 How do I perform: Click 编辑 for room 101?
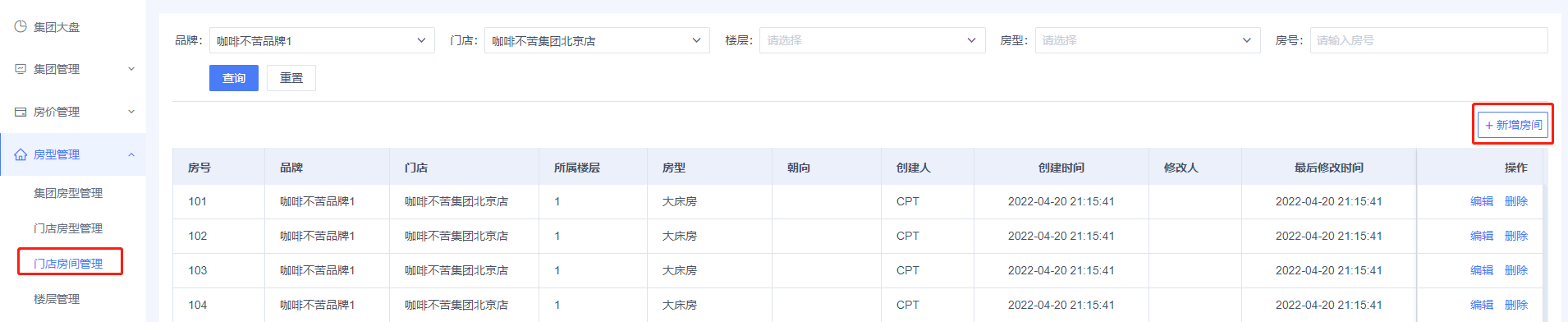1482,201
